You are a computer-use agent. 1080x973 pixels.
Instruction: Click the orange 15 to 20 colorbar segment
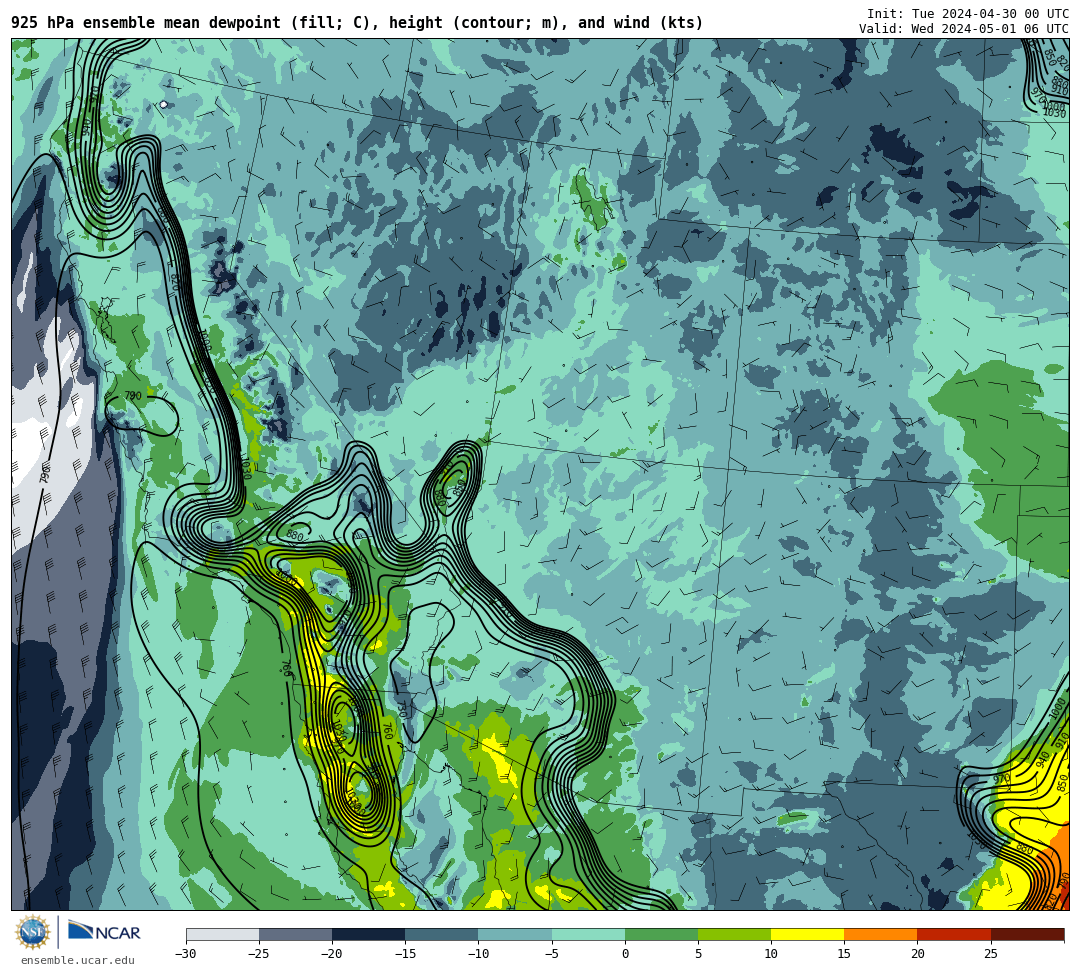pos(880,934)
